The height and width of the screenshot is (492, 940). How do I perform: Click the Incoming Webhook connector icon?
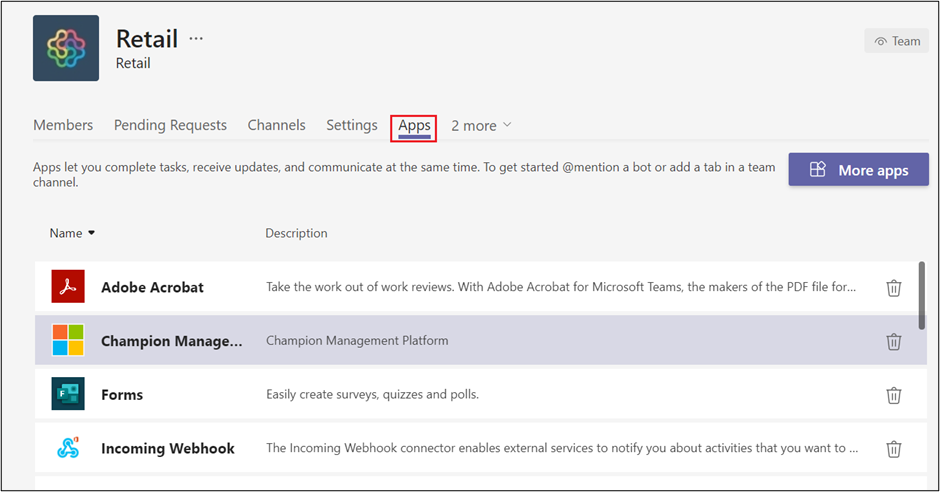coord(68,448)
